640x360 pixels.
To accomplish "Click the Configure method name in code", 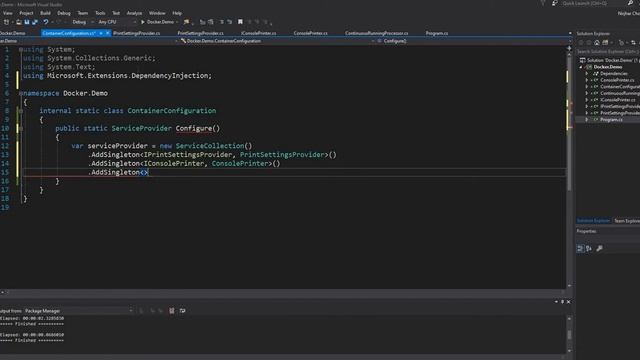I will click(x=194, y=129).
